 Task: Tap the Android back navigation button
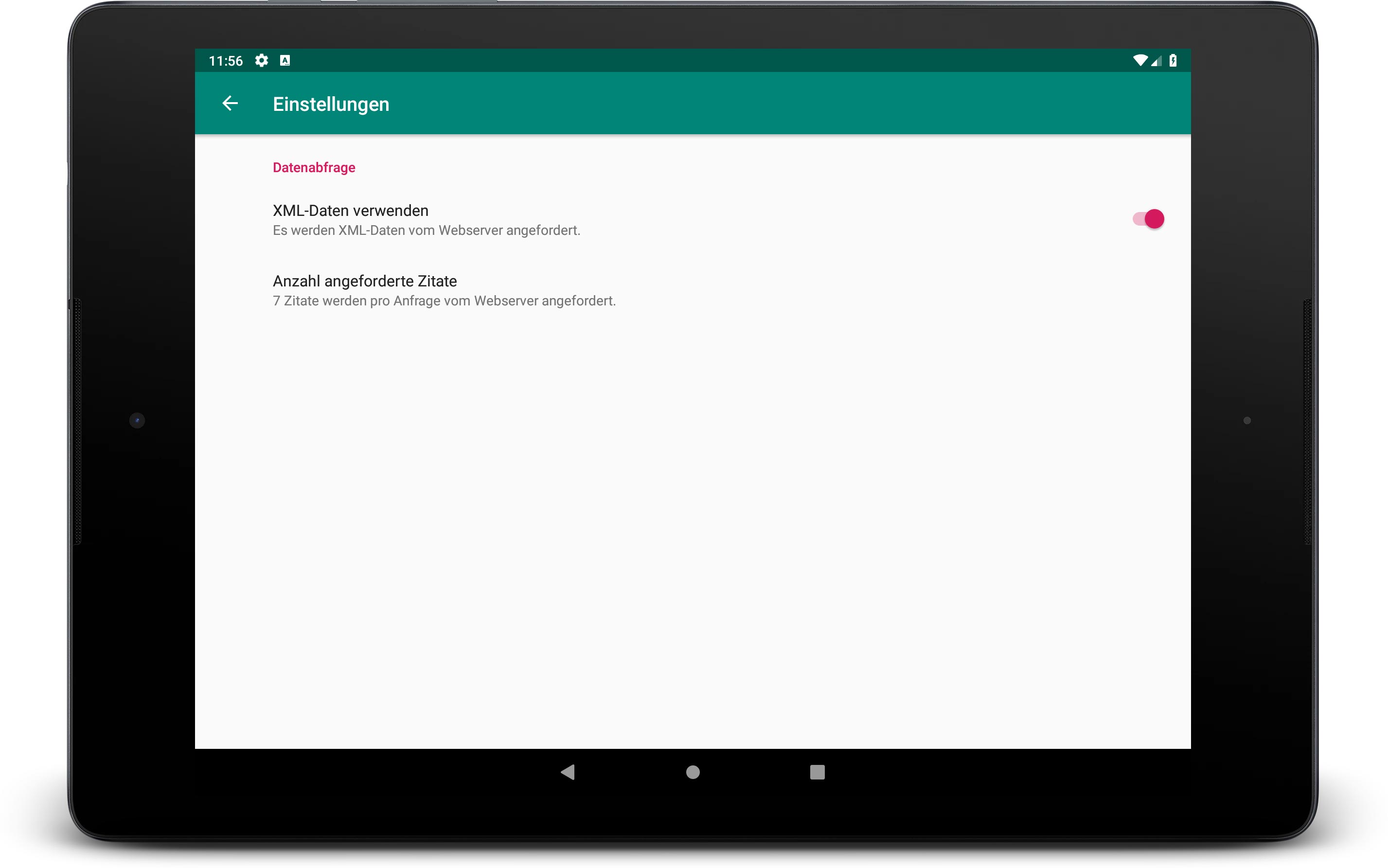[x=568, y=772]
